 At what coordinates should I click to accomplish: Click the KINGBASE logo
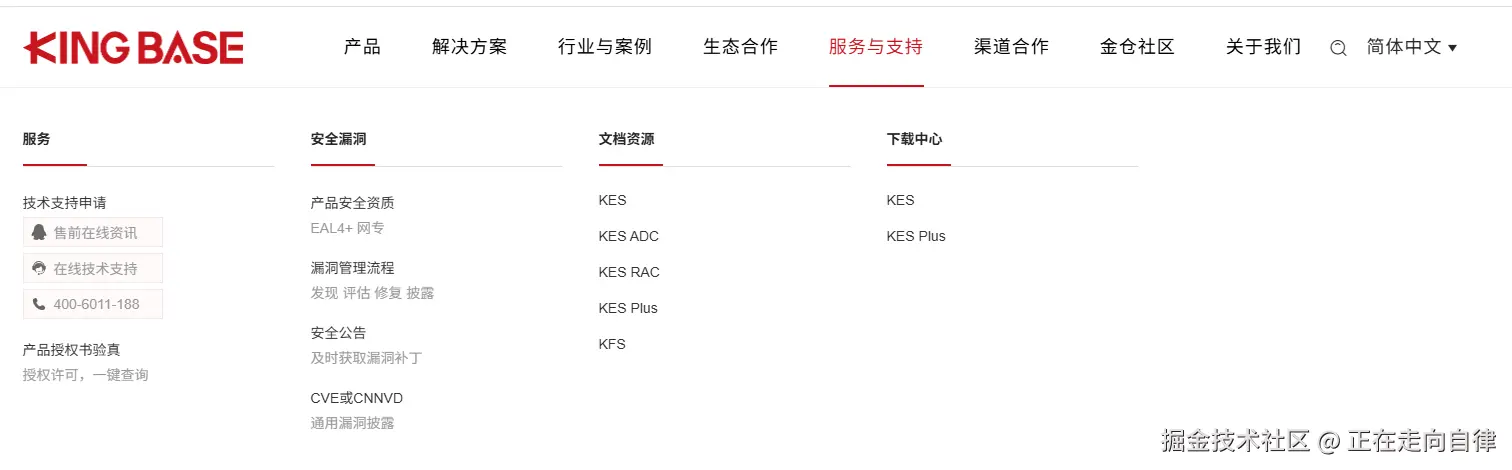(x=134, y=47)
